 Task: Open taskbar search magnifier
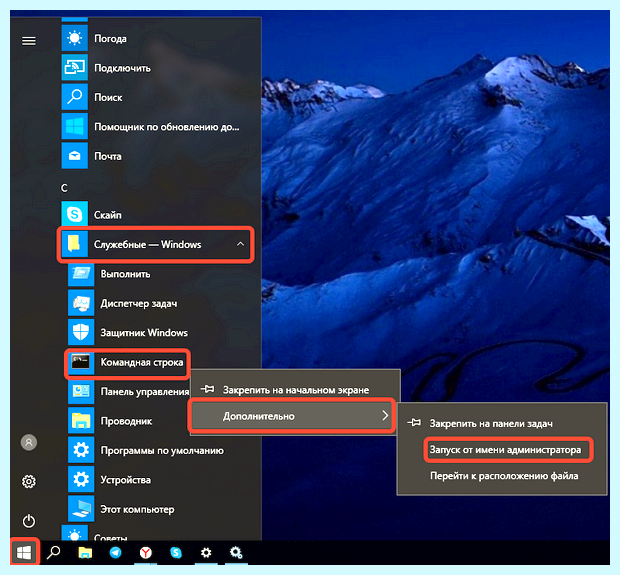click(x=54, y=552)
